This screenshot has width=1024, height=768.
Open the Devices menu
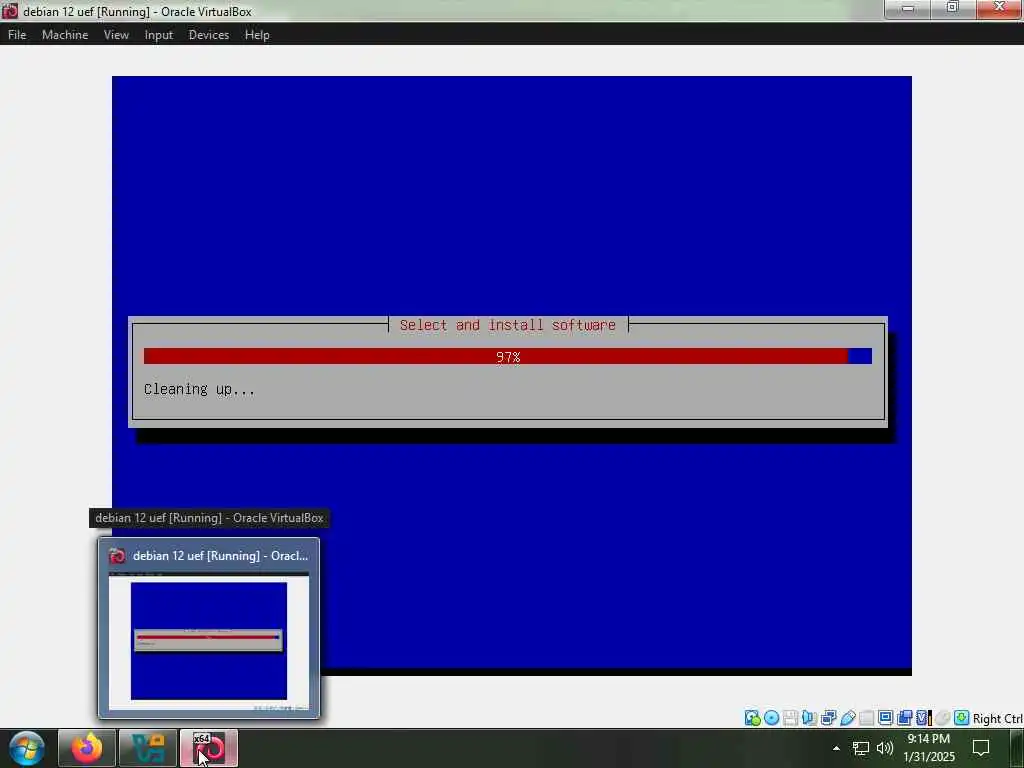click(x=208, y=35)
